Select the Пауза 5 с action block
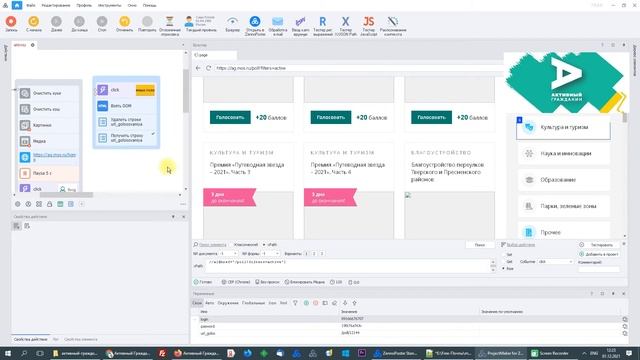The width and height of the screenshot is (640, 360). 48,173
